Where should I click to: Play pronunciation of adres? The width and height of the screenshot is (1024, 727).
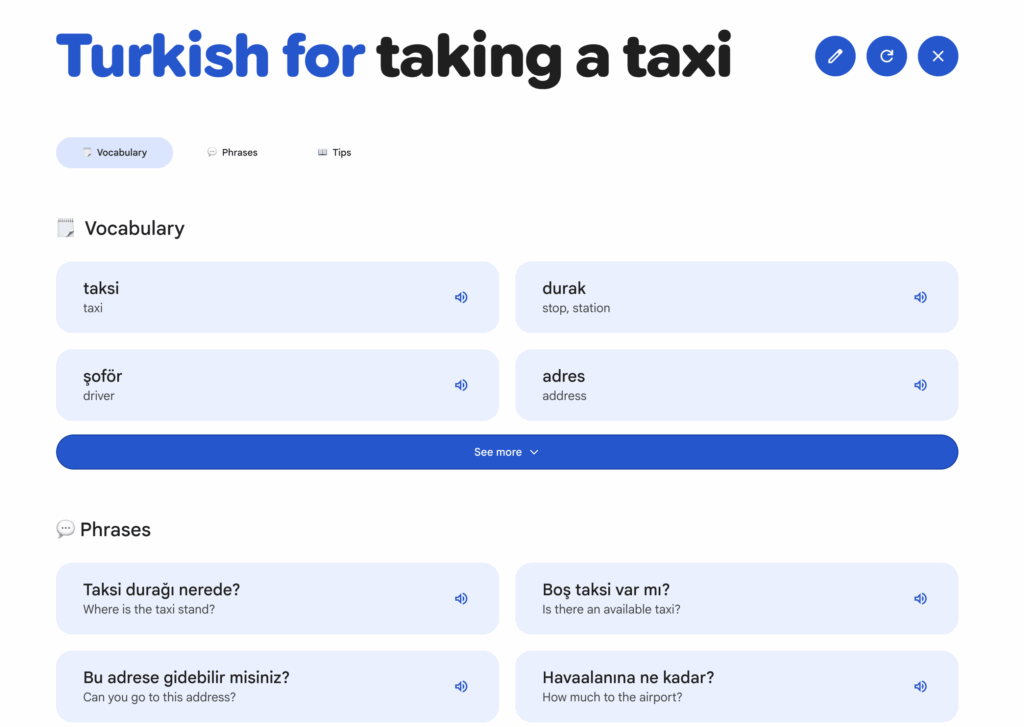pos(920,385)
